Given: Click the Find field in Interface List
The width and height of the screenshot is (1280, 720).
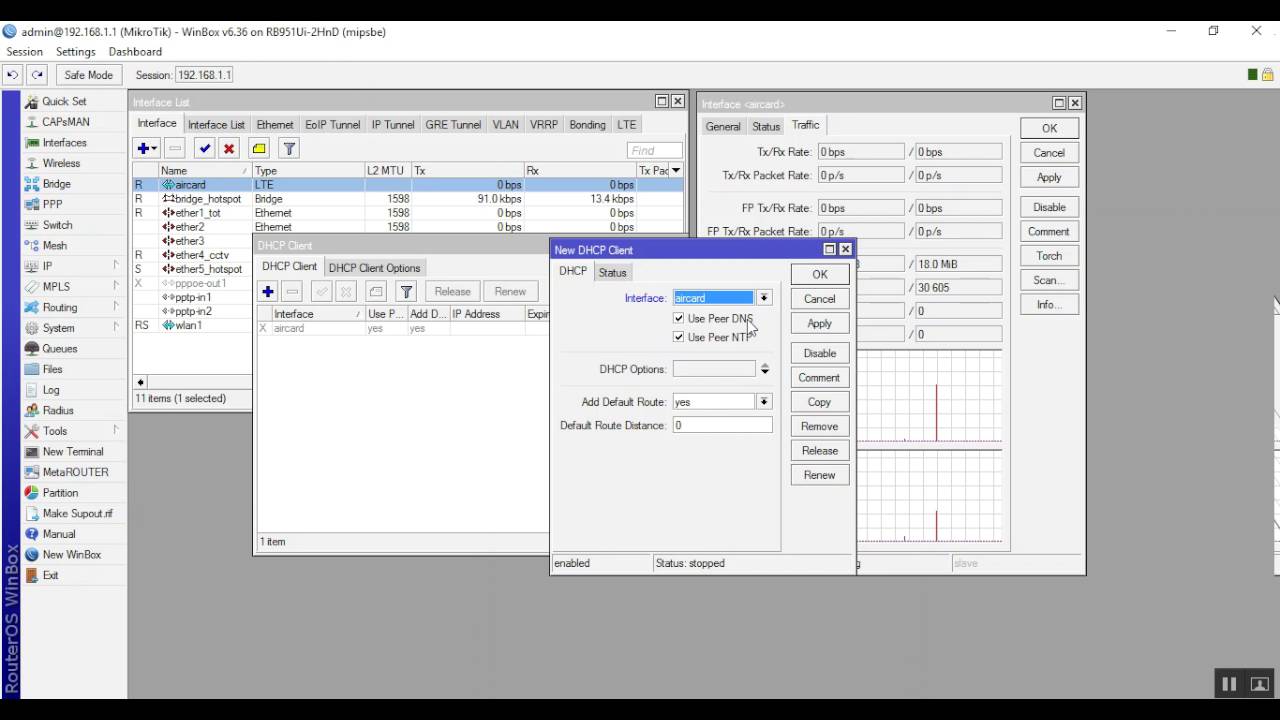Looking at the screenshot, I should click(655, 150).
